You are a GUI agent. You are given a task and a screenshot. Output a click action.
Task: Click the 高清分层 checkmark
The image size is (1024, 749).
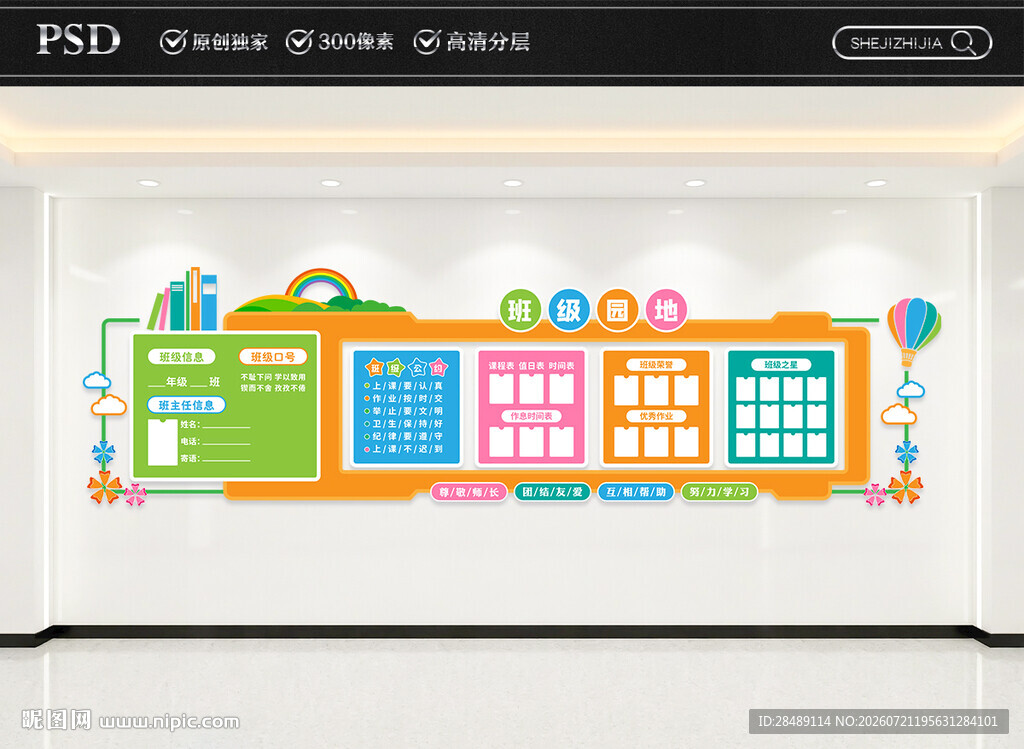pos(427,42)
